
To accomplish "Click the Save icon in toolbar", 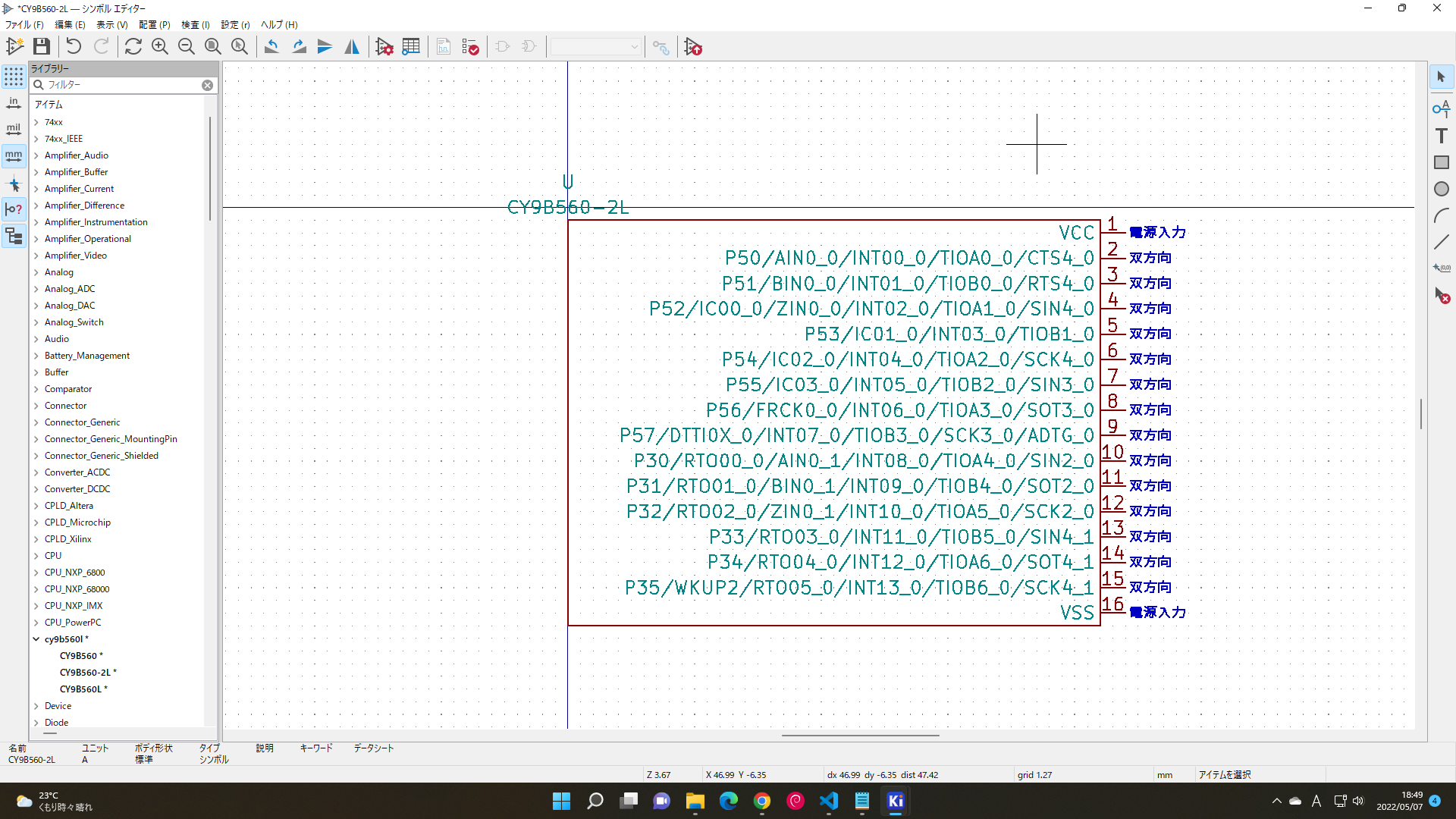I will (42, 47).
